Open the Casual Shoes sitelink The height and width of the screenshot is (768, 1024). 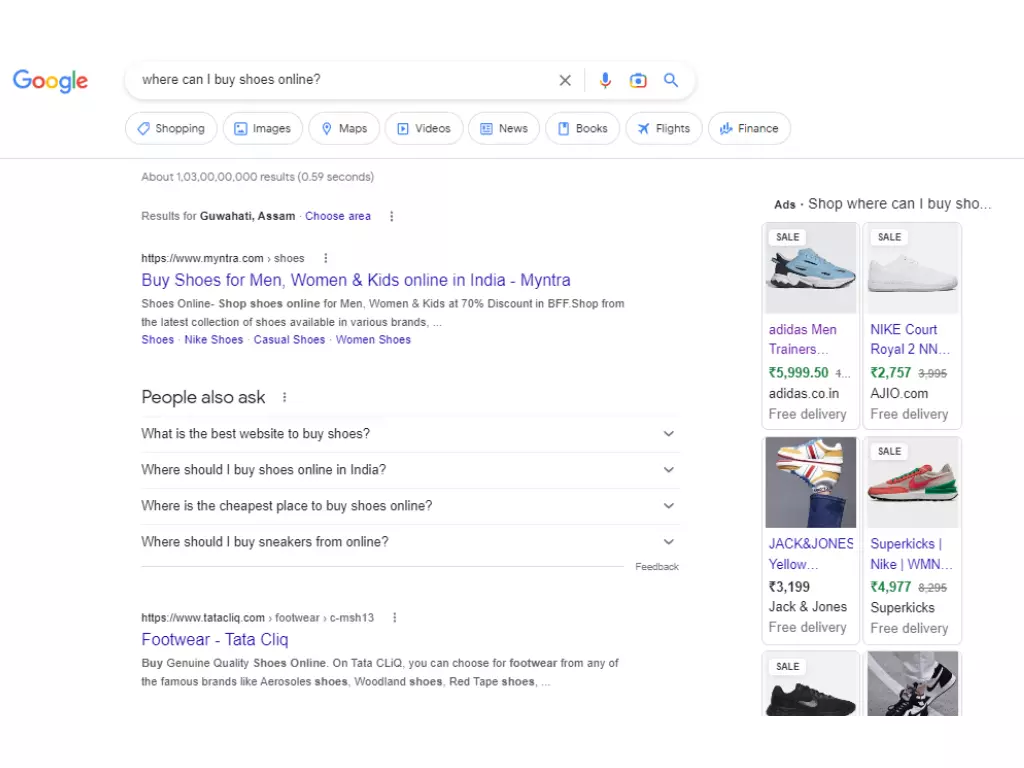(289, 340)
